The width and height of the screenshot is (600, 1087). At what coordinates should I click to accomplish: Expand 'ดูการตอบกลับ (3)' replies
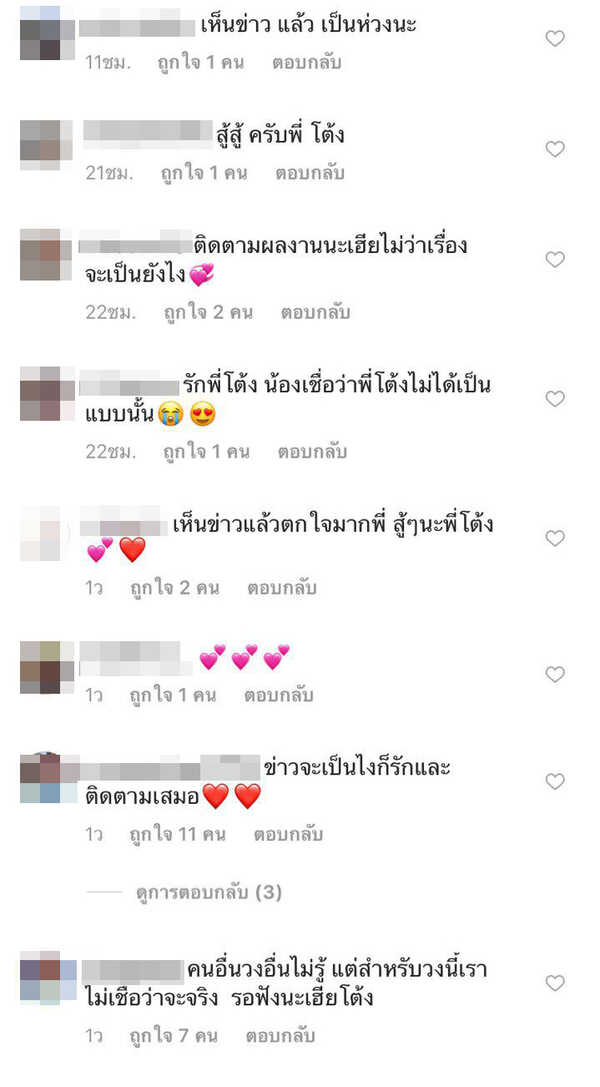coord(209,892)
